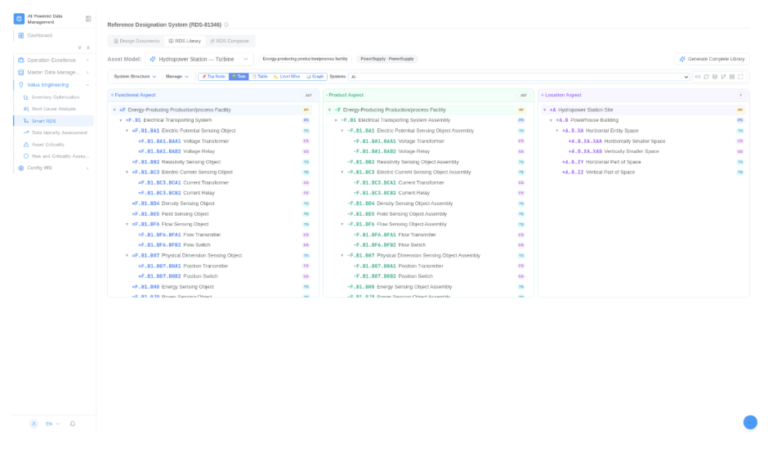Toggle fullscreen view icon in toolbar
The image size is (768, 457).
741,77
